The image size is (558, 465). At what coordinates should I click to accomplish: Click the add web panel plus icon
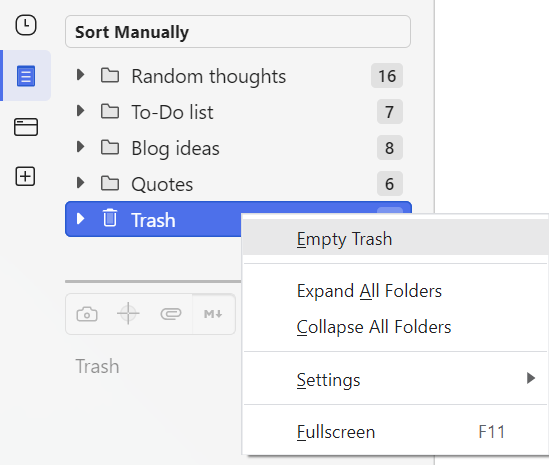click(25, 176)
